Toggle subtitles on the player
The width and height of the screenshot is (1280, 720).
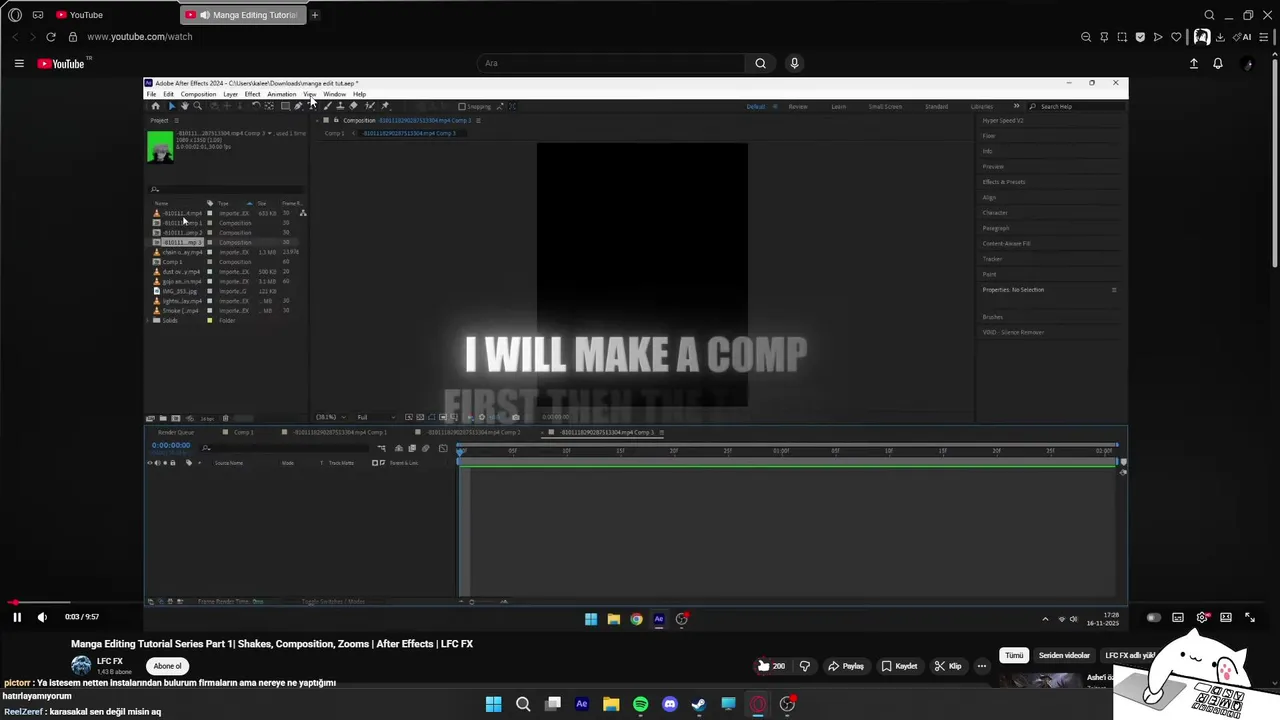point(1178,617)
